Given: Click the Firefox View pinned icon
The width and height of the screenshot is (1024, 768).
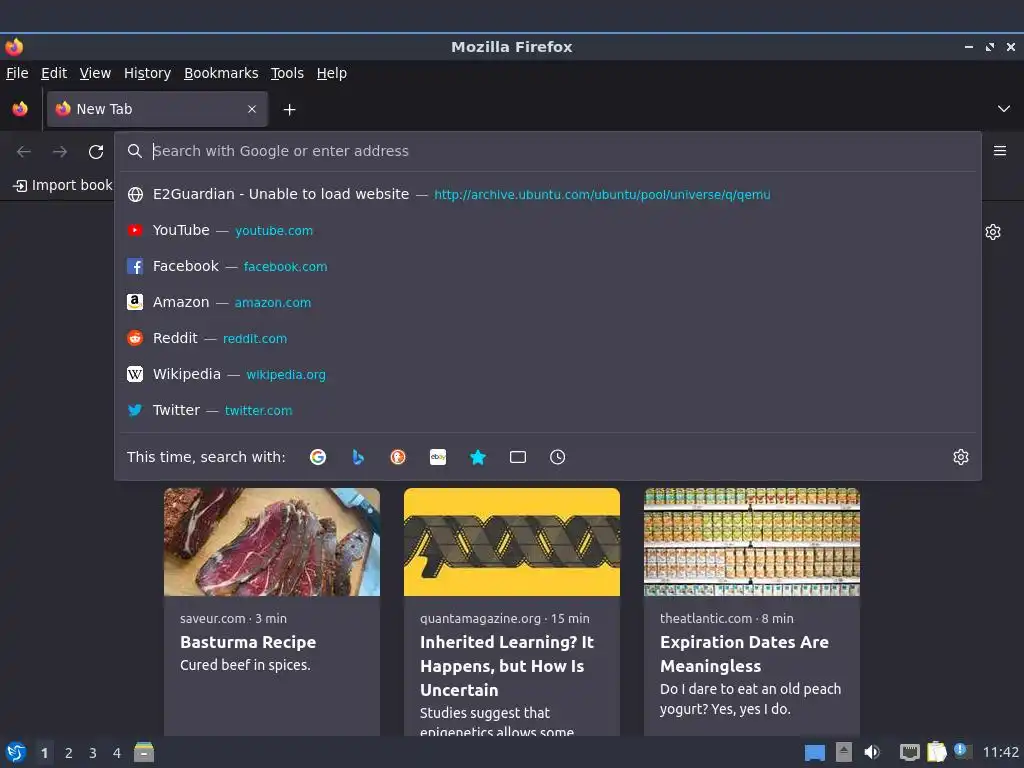Looking at the screenshot, I should tap(20, 109).
